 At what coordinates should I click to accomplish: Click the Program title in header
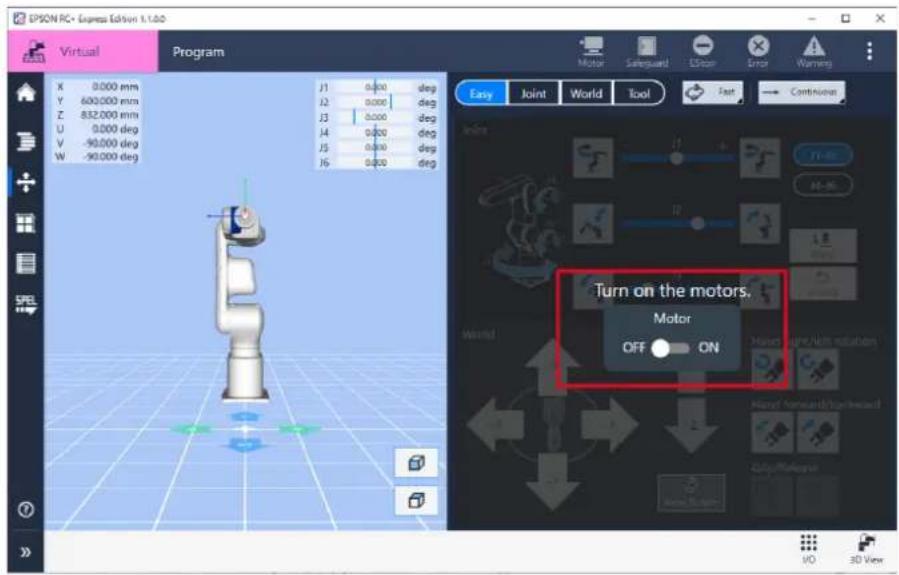(x=198, y=52)
